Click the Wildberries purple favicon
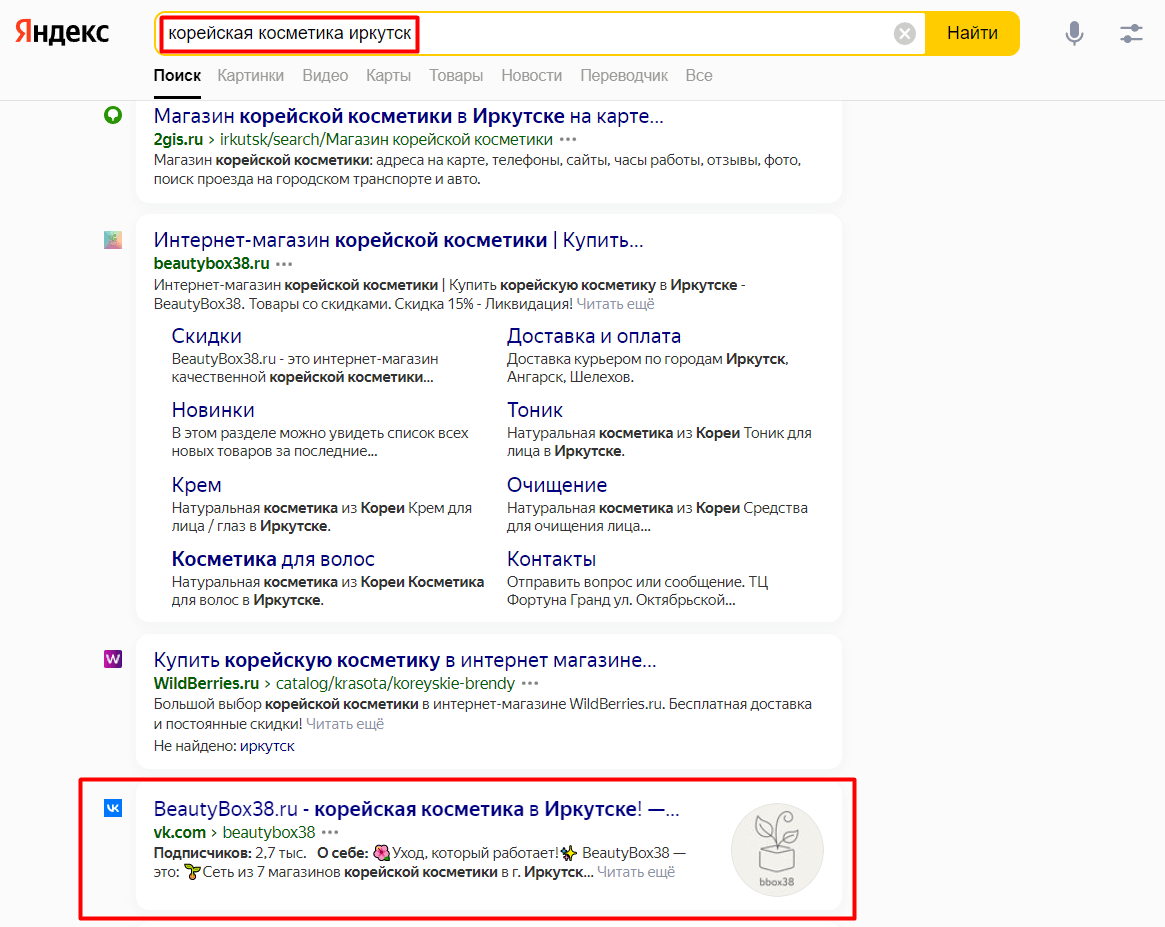The width and height of the screenshot is (1165, 927). click(113, 659)
